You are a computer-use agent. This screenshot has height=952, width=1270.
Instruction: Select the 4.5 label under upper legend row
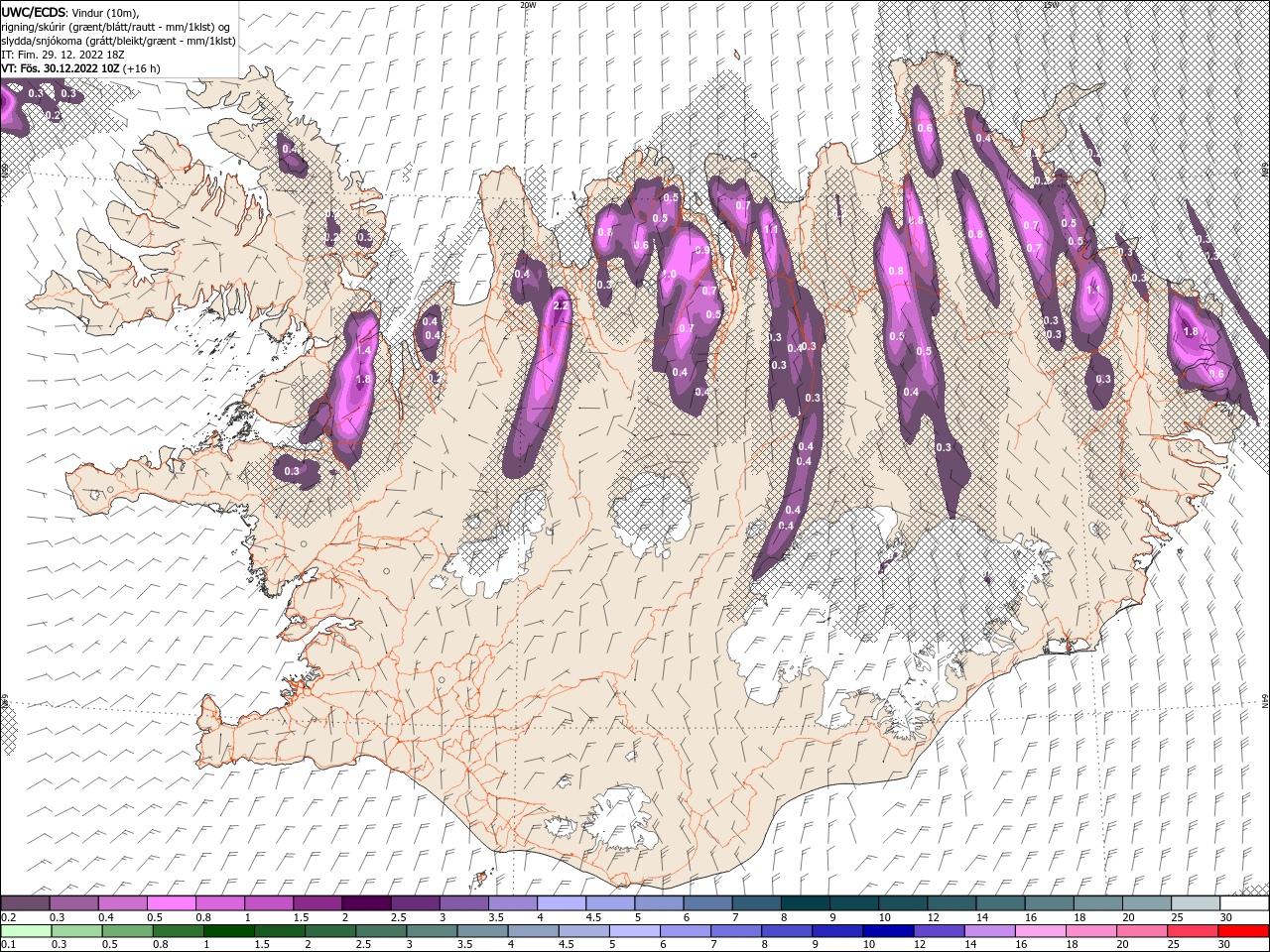pyautogui.click(x=593, y=917)
